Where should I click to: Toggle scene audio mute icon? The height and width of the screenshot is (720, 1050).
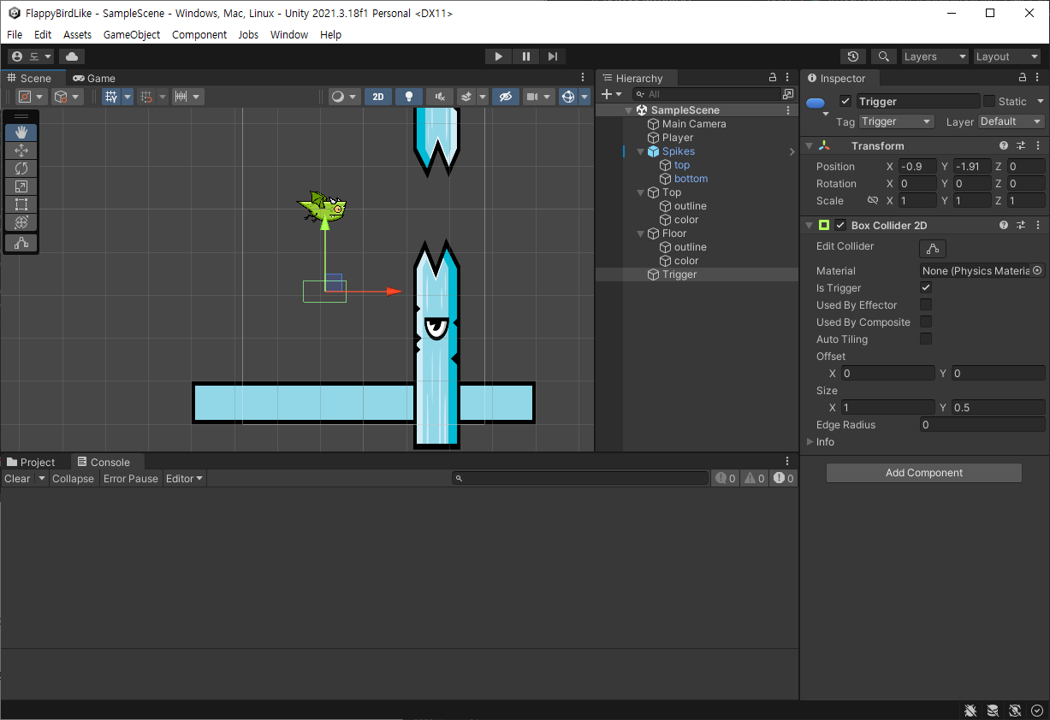[x=440, y=96]
